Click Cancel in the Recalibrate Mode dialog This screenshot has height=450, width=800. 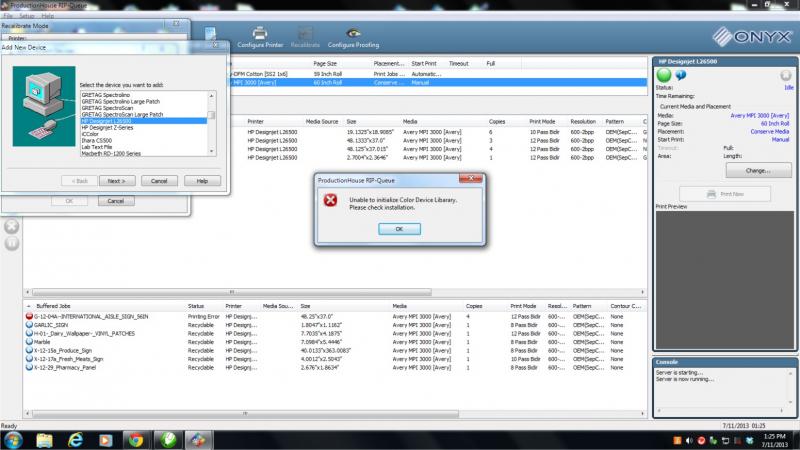pyautogui.click(x=116, y=201)
